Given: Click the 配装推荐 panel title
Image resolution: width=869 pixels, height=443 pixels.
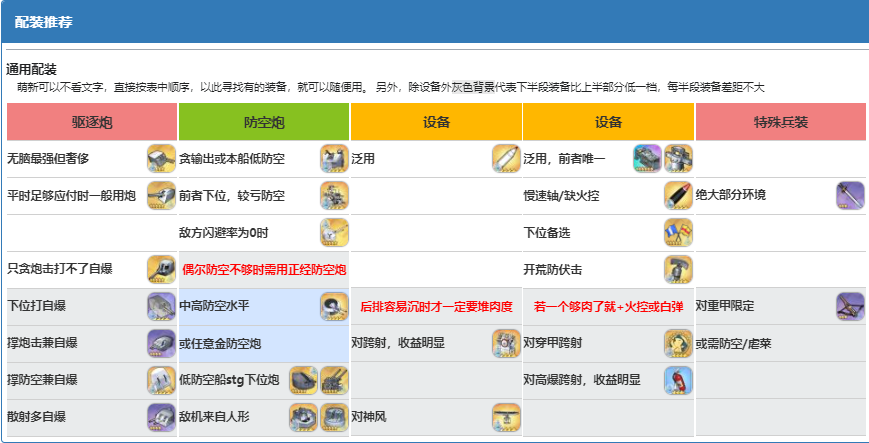Looking at the screenshot, I should (43, 23).
